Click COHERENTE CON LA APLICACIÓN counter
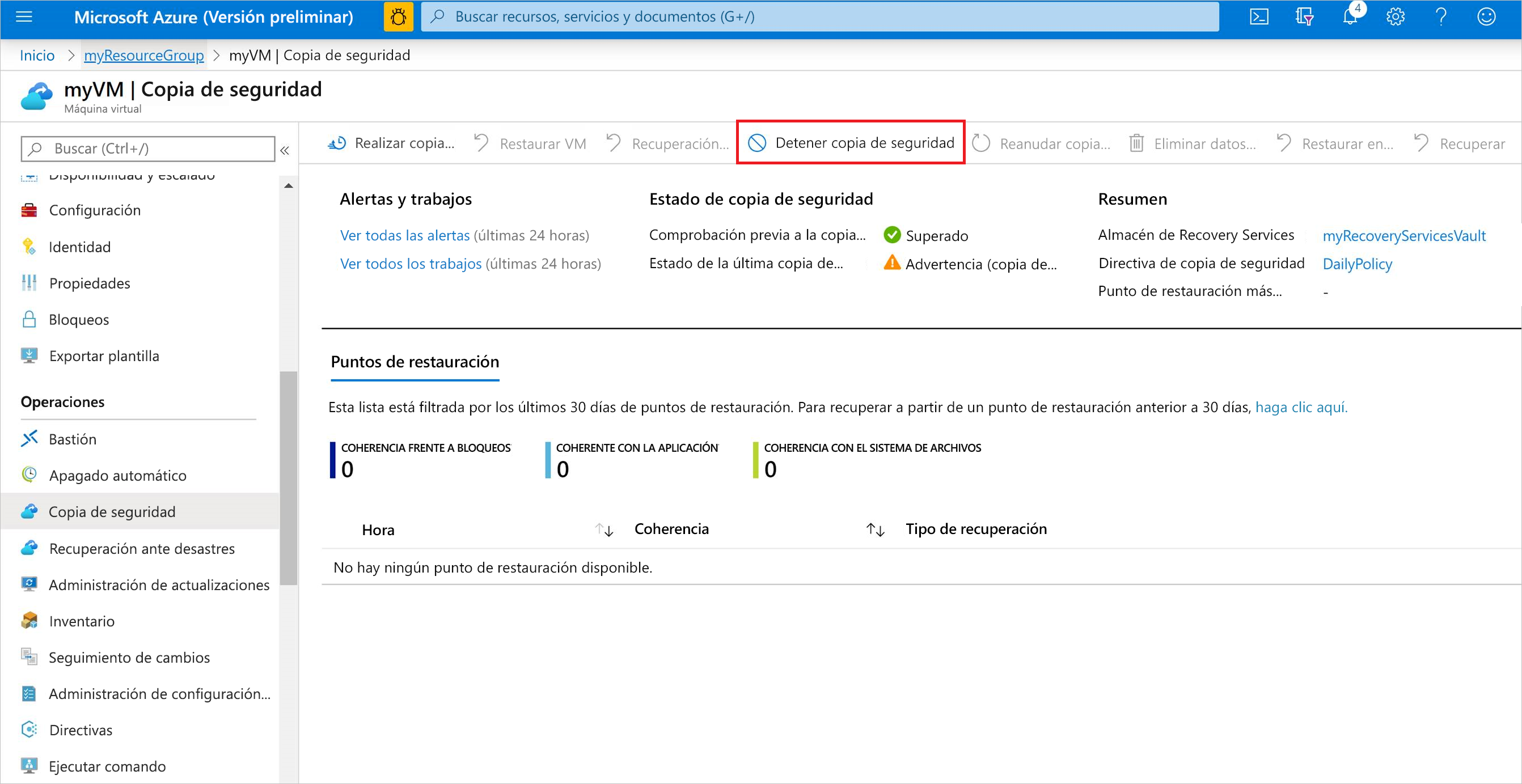The height and width of the screenshot is (784, 1522). [x=632, y=460]
